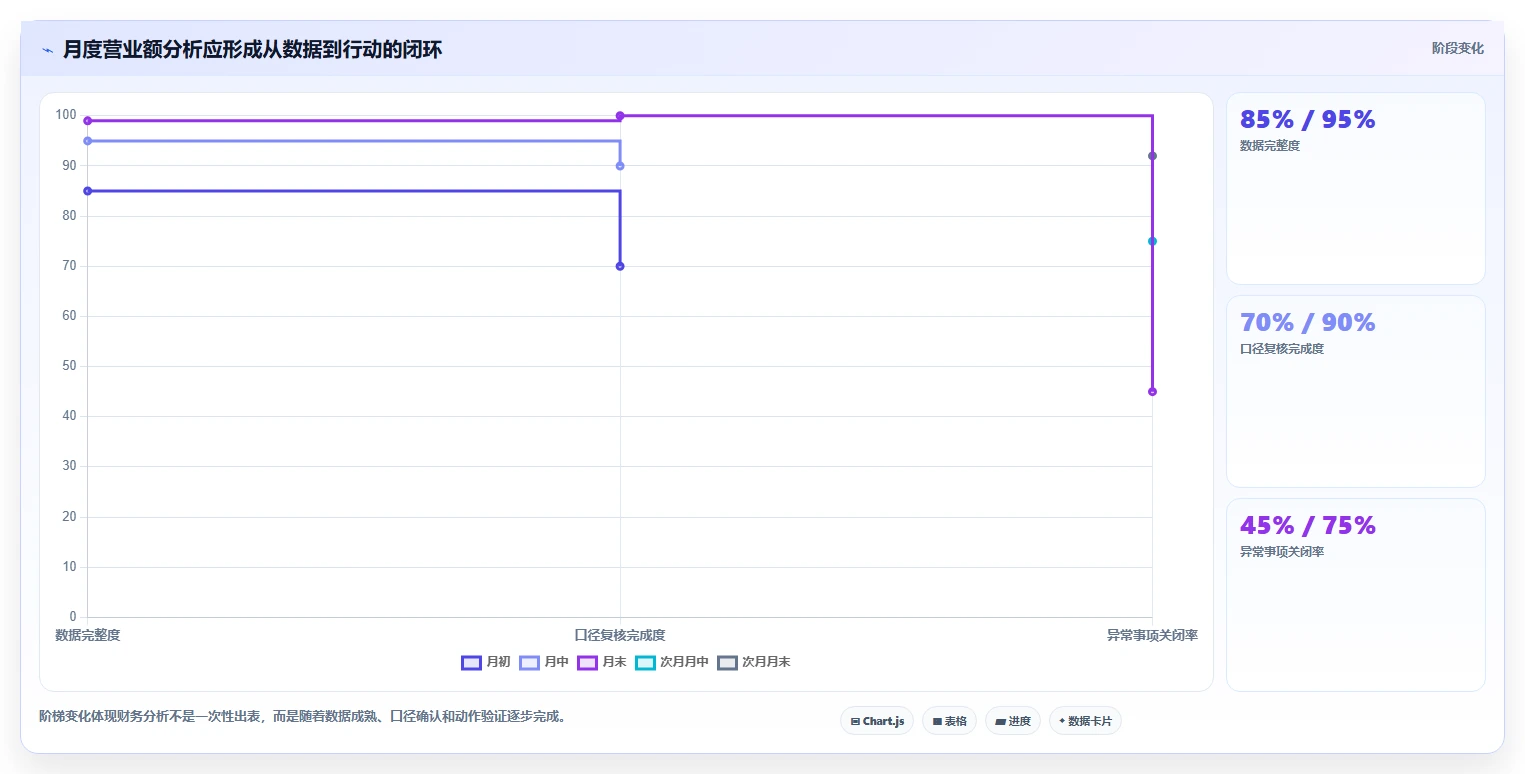Click the 异常事项关闭率 x-axis label
The image size is (1525, 774).
[x=1152, y=635]
